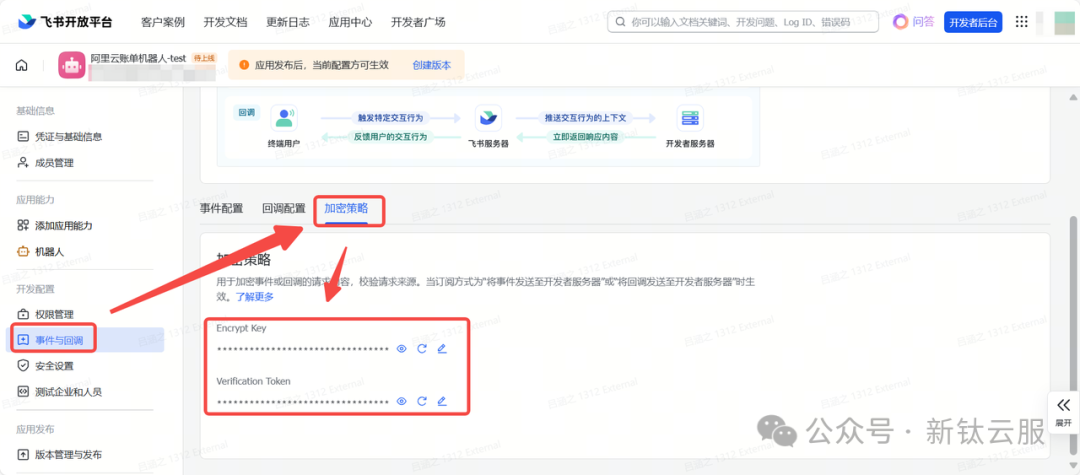Image resolution: width=1080 pixels, height=475 pixels.
Task: Click the 开发者服务器 icon in diagram
Action: [x=690, y=118]
